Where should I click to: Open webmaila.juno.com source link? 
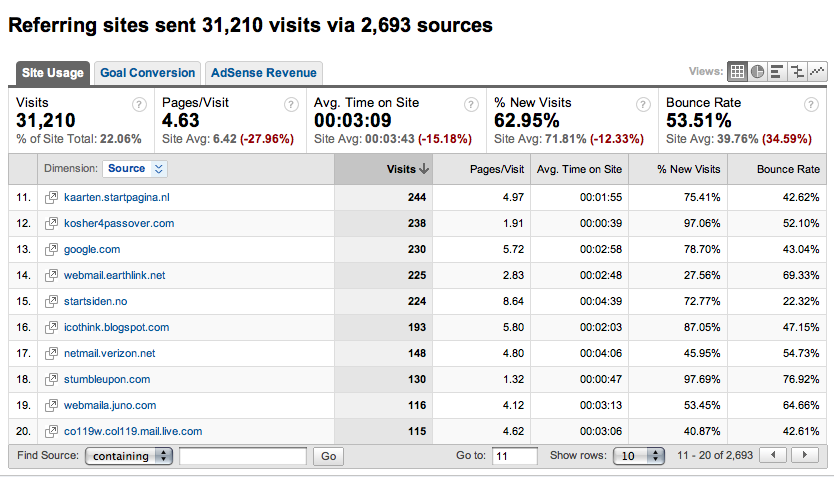tap(110, 406)
